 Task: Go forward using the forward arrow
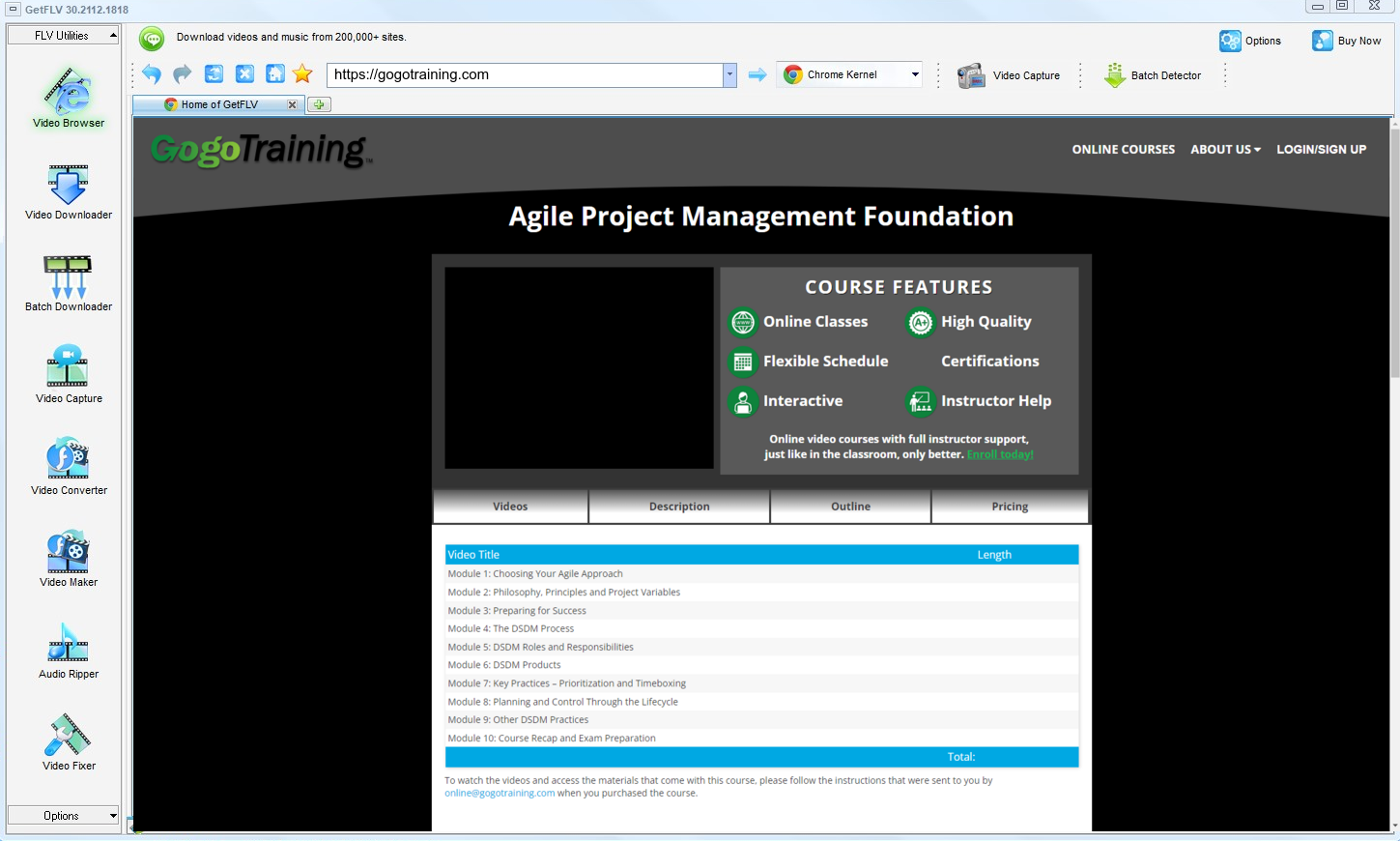(183, 74)
